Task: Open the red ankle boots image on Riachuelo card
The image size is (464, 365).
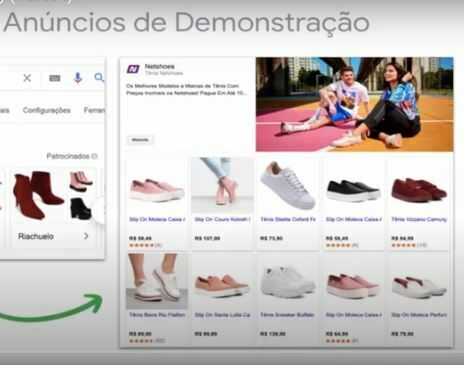Action: [x=38, y=195]
